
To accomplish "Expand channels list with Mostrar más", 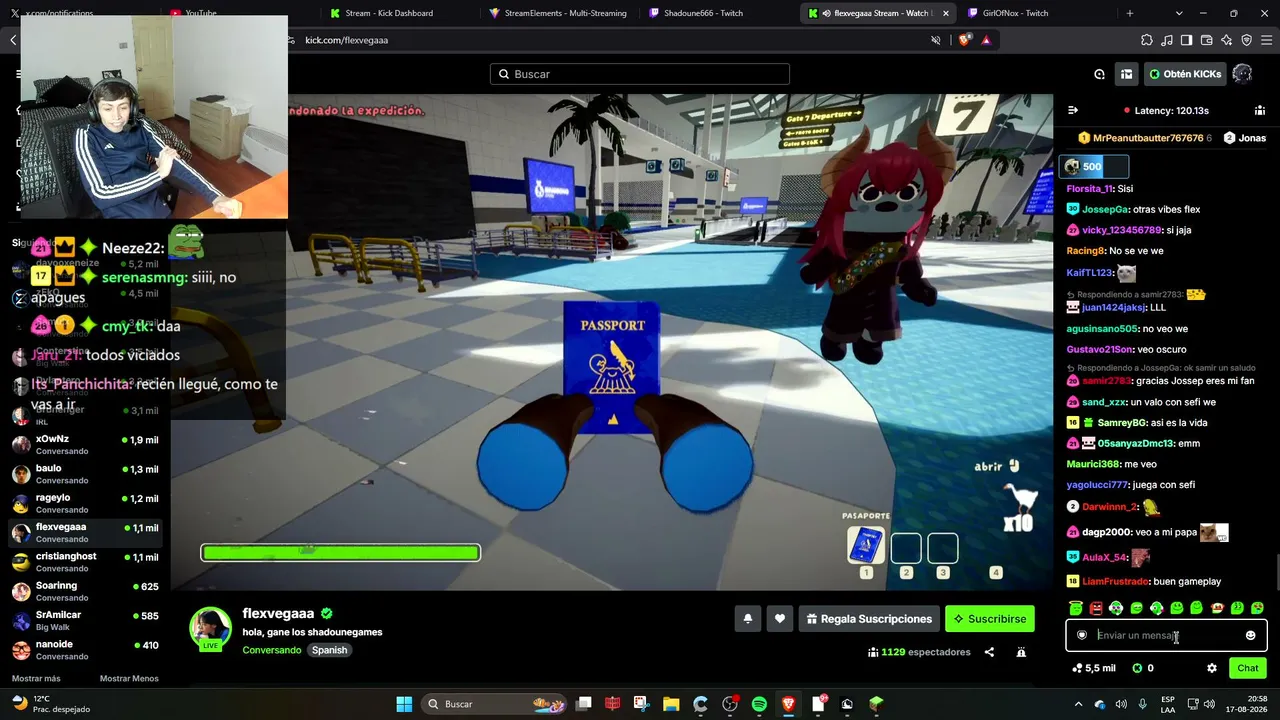I will pos(36,678).
